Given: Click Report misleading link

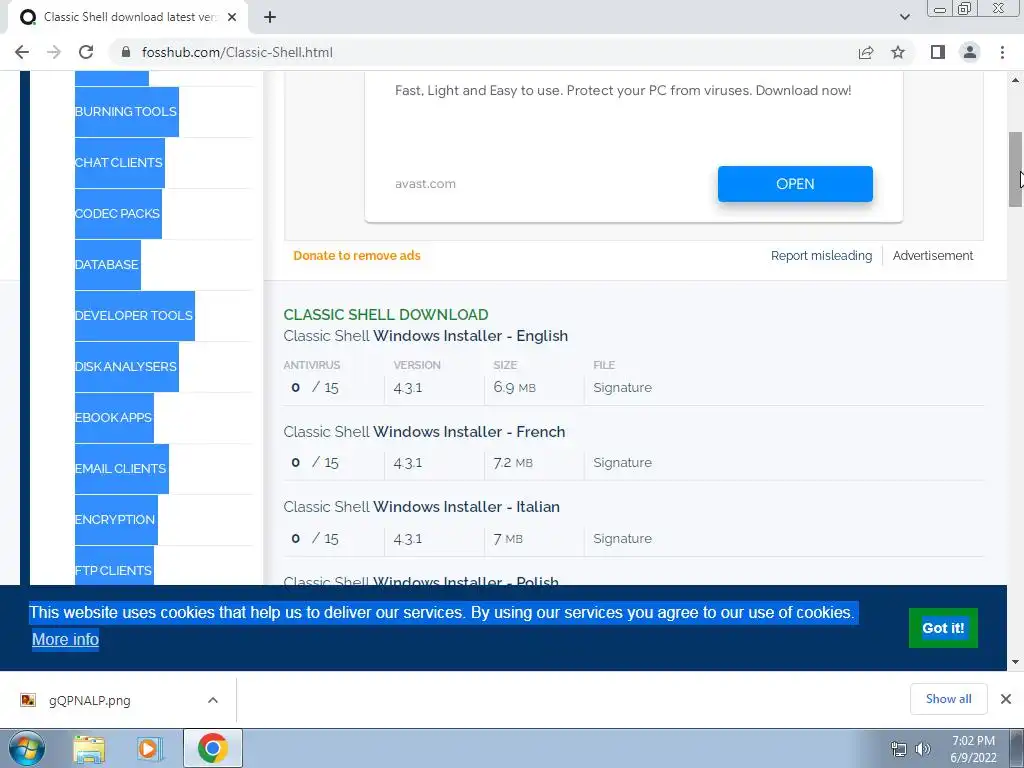Looking at the screenshot, I should pyautogui.click(x=821, y=256).
